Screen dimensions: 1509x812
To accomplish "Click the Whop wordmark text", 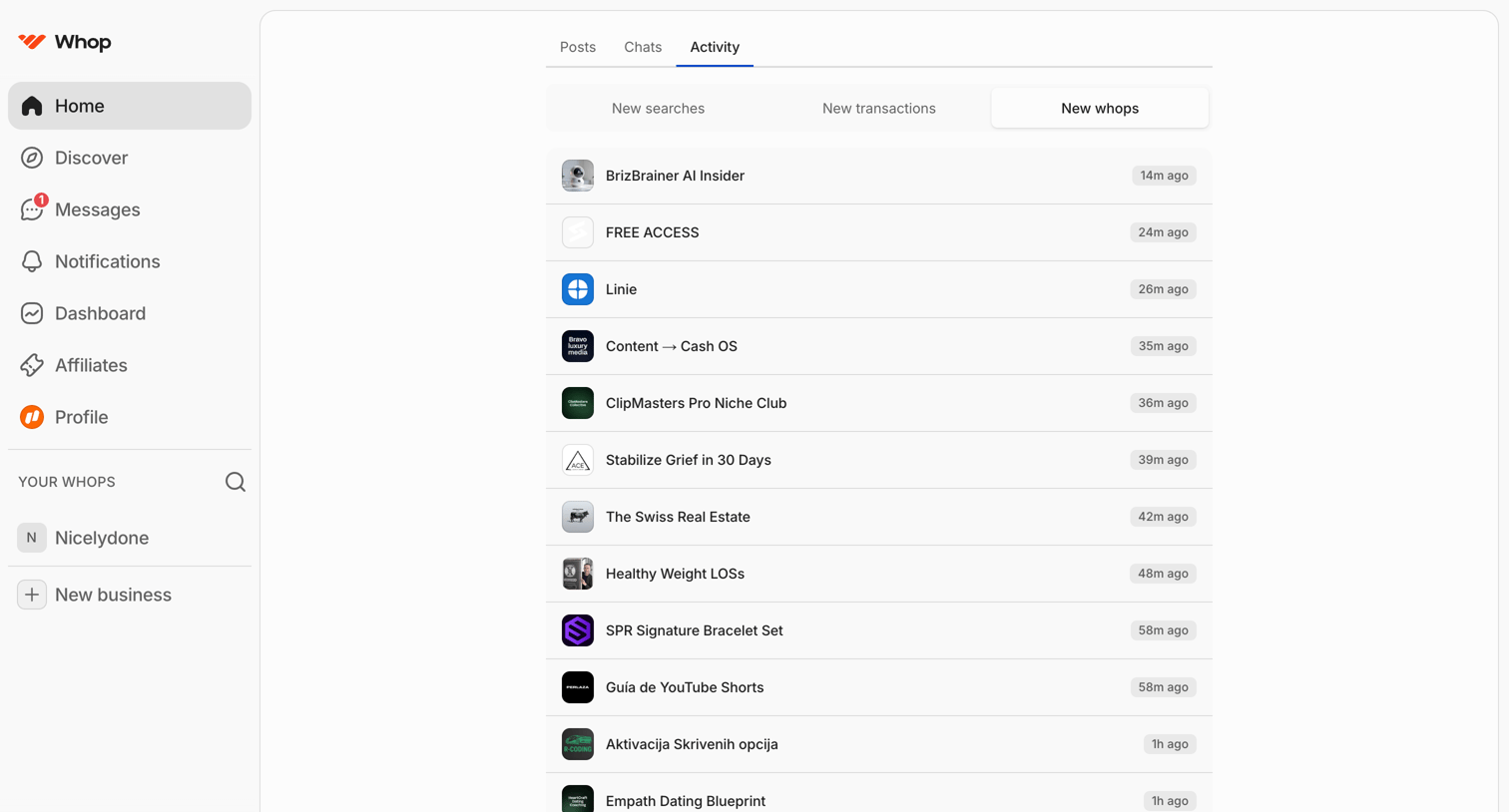I will [83, 42].
